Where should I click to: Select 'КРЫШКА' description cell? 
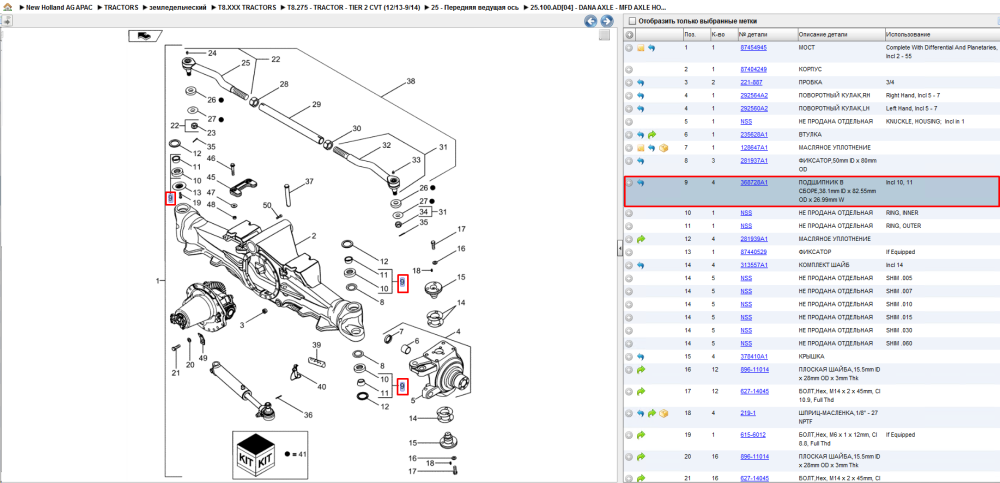click(x=811, y=357)
